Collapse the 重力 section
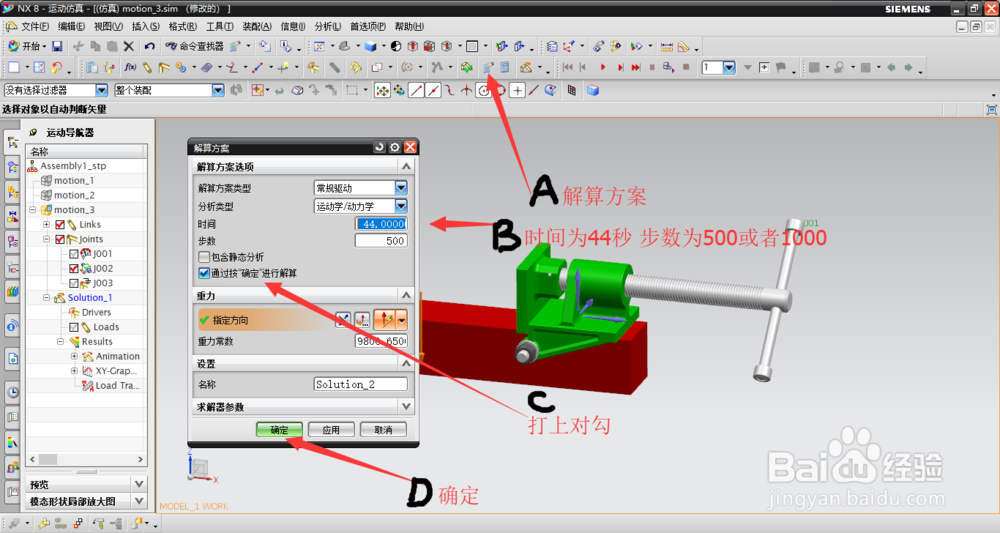The width and height of the screenshot is (1000, 533). click(x=406, y=295)
